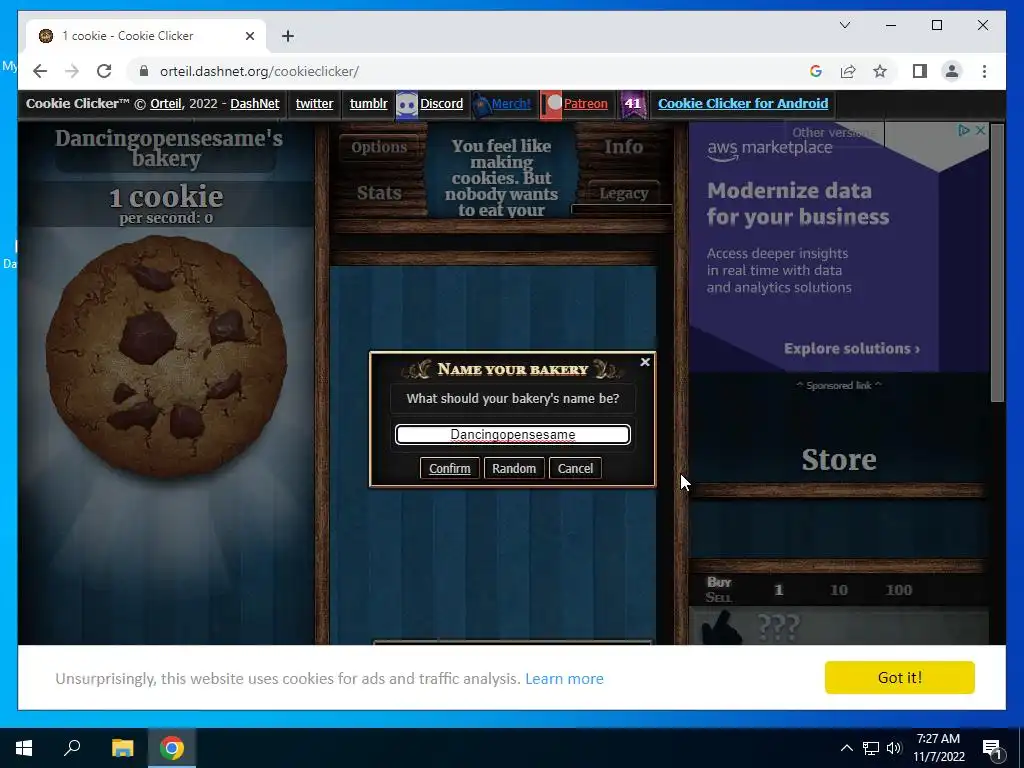1024x768 pixels.
Task: Click Explore solutions in the AWS ad
Action: tap(852, 349)
